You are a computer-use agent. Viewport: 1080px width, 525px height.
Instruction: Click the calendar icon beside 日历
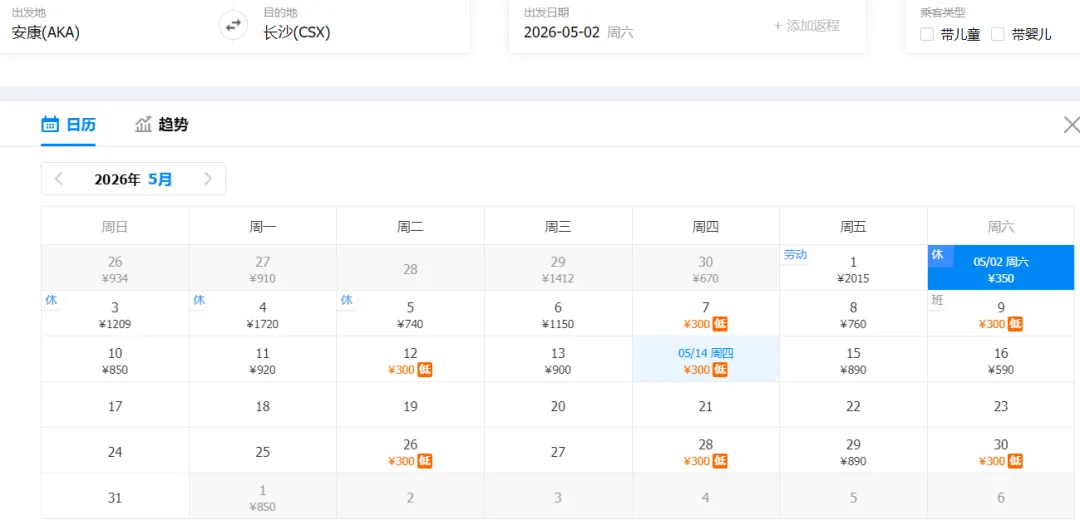pyautogui.click(x=50, y=124)
